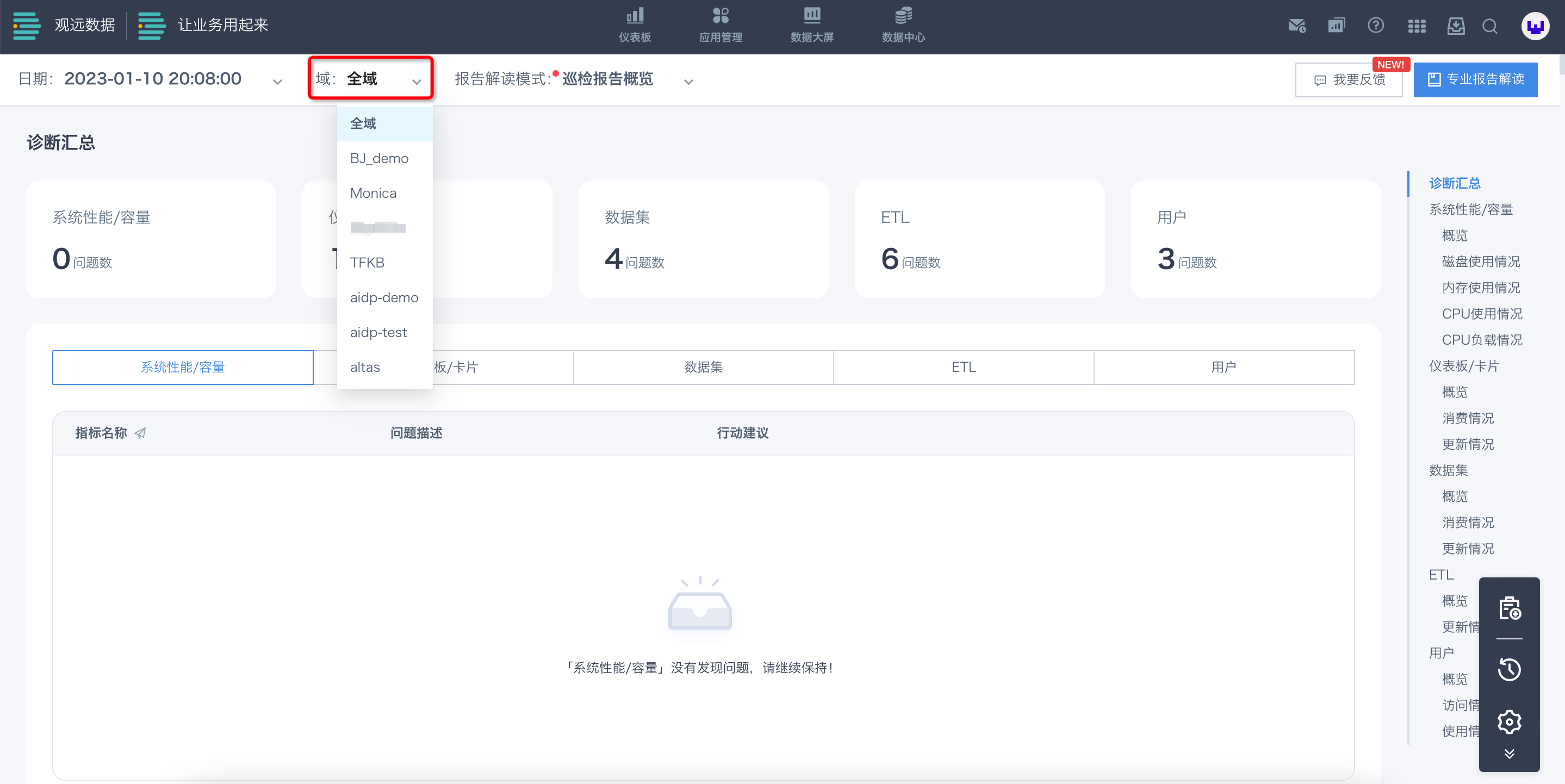Click the 问题描述 column header

(416, 433)
